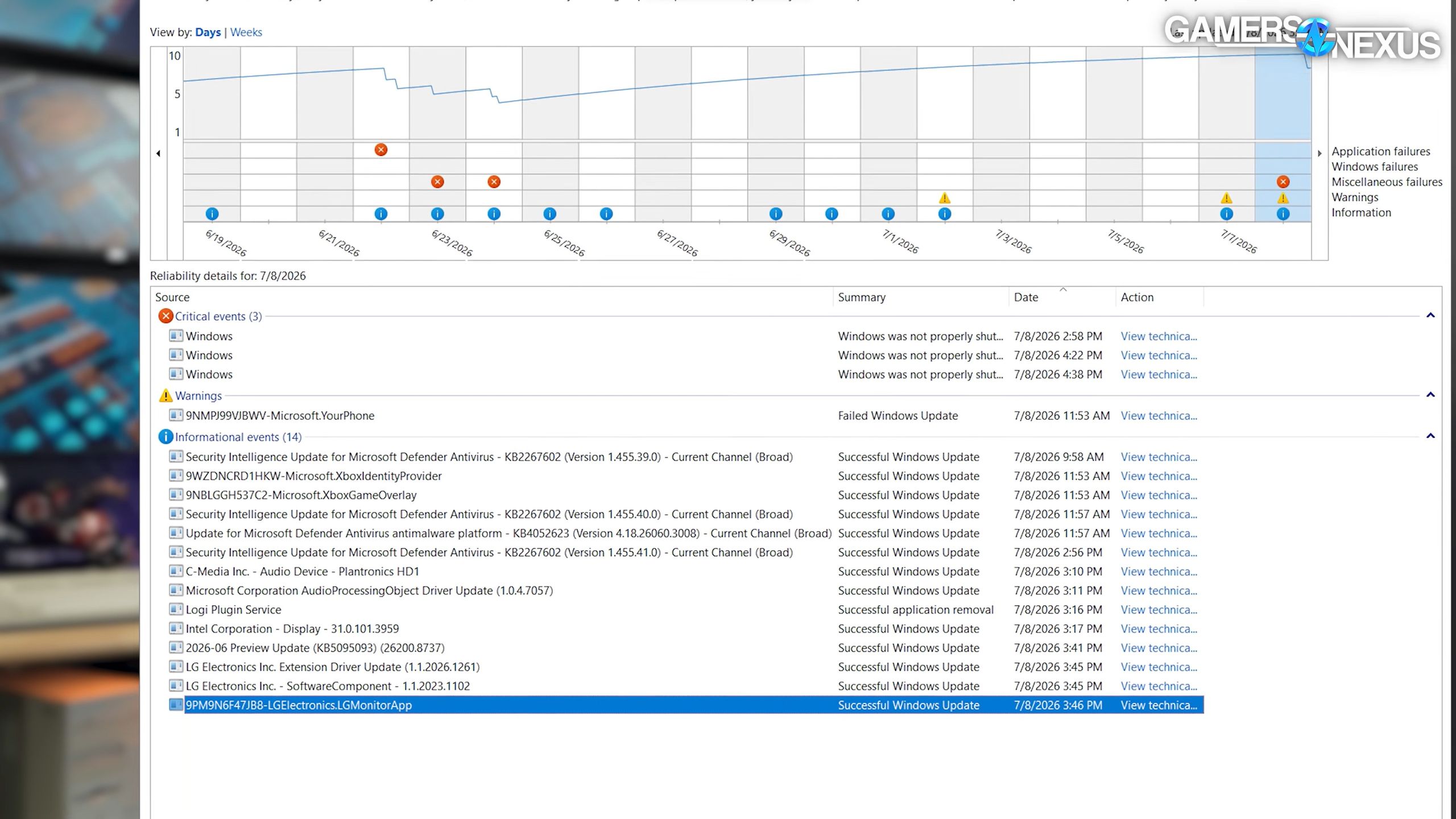Open technical details for Logi Plugin Service removal
This screenshot has width=1456, height=819.
tap(1159, 610)
